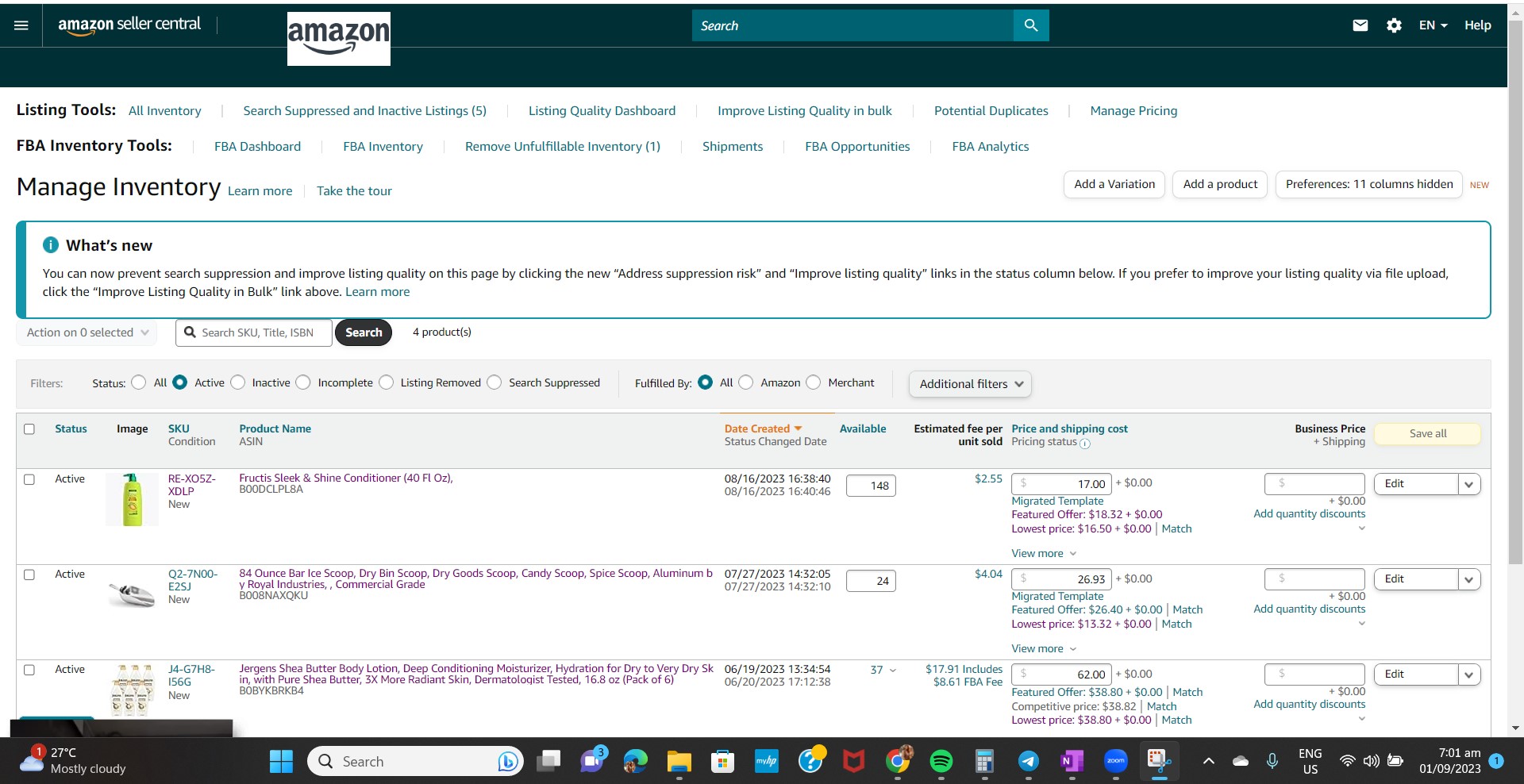Open the hamburger navigation menu

[x=21, y=25]
